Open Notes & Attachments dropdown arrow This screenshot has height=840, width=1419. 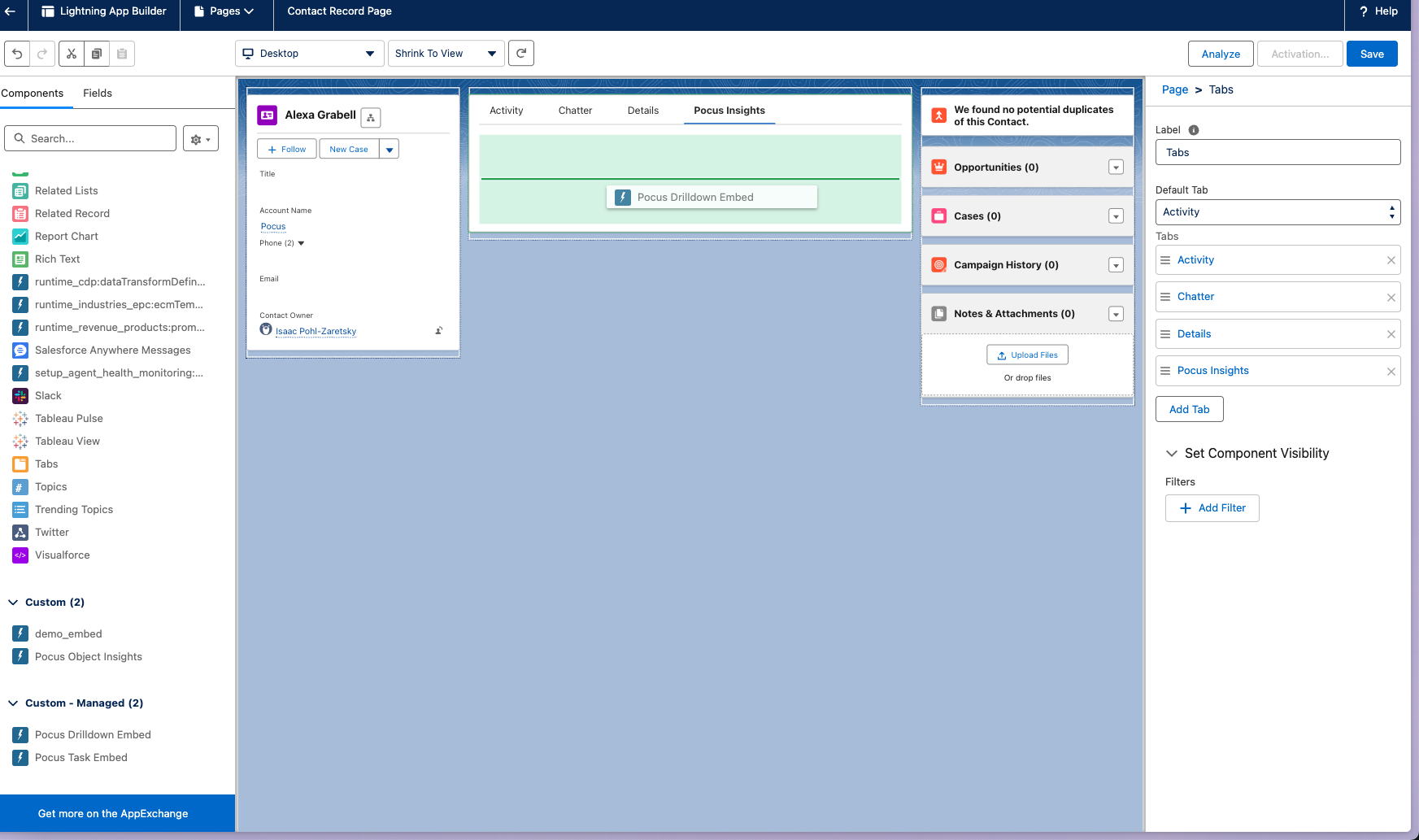(1116, 314)
